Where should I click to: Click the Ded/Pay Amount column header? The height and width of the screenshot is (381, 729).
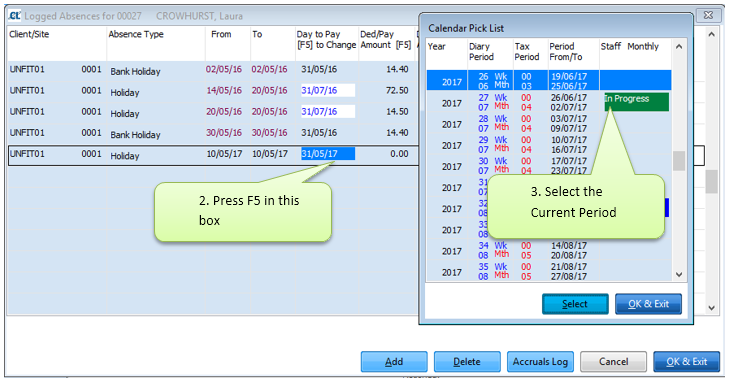[385, 40]
